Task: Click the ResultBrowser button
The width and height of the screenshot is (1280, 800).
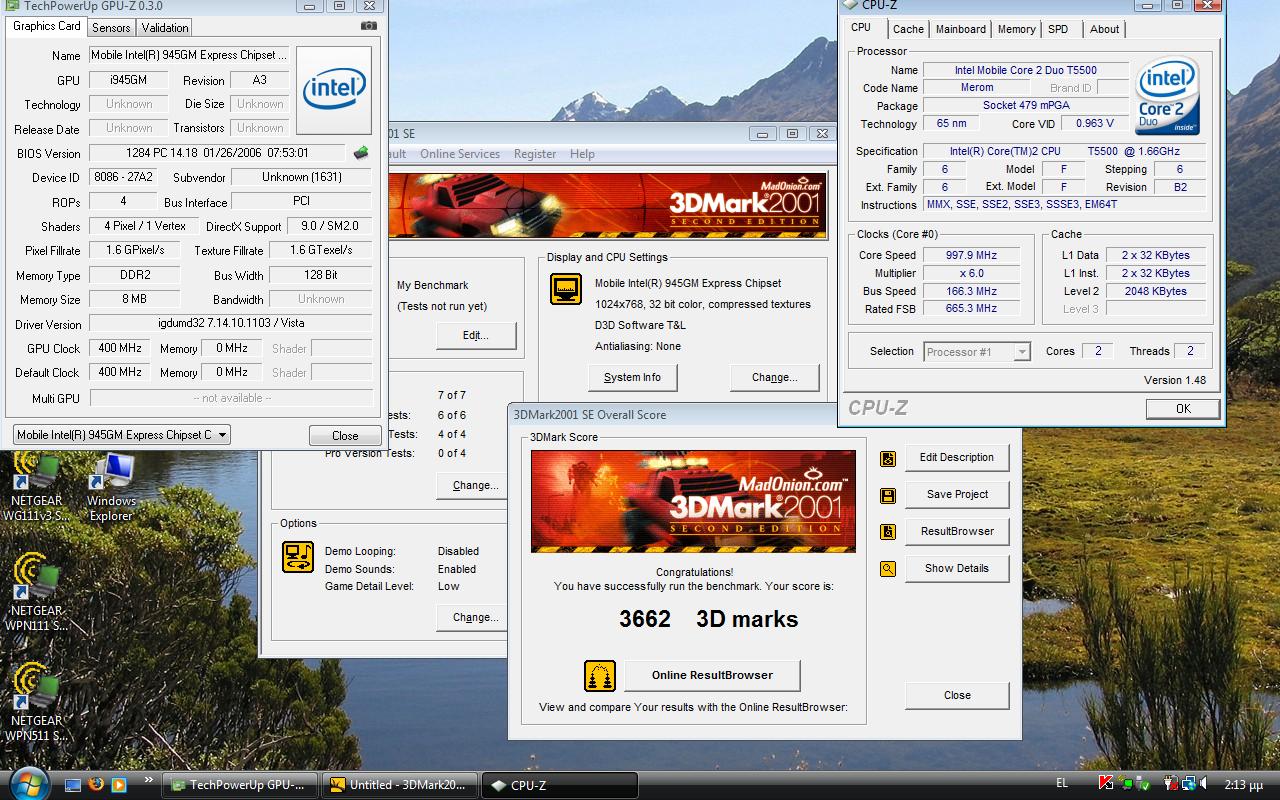Action: [957, 532]
